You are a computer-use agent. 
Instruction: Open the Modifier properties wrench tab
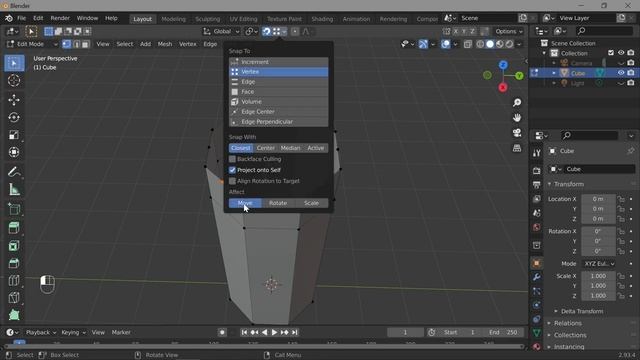point(536,277)
